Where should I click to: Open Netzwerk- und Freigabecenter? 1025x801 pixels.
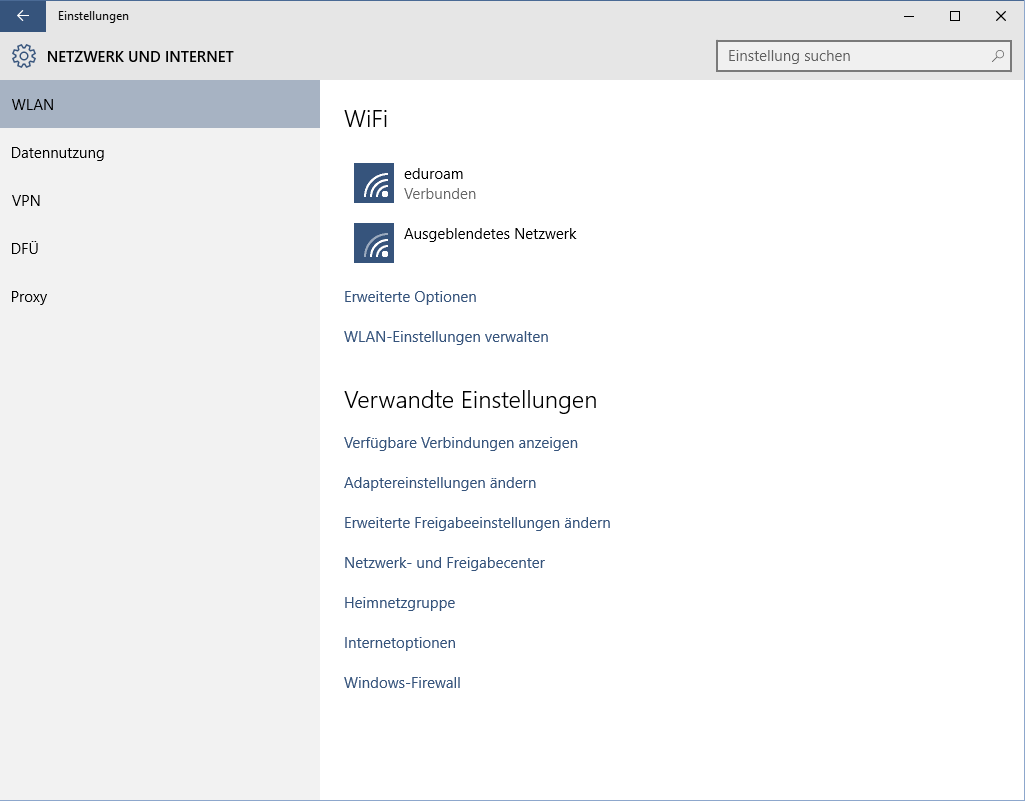point(445,562)
